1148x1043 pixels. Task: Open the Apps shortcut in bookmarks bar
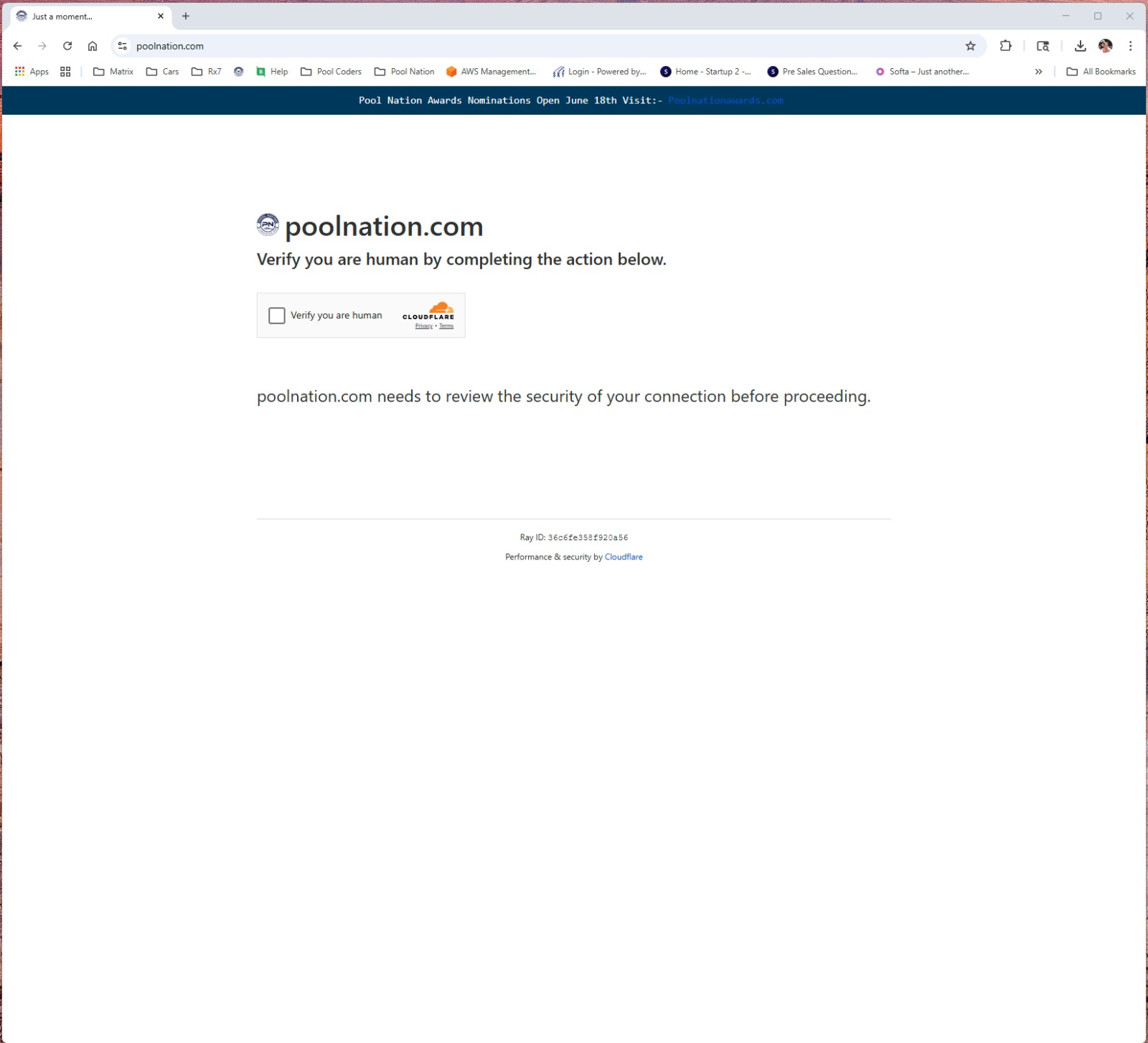point(32,72)
